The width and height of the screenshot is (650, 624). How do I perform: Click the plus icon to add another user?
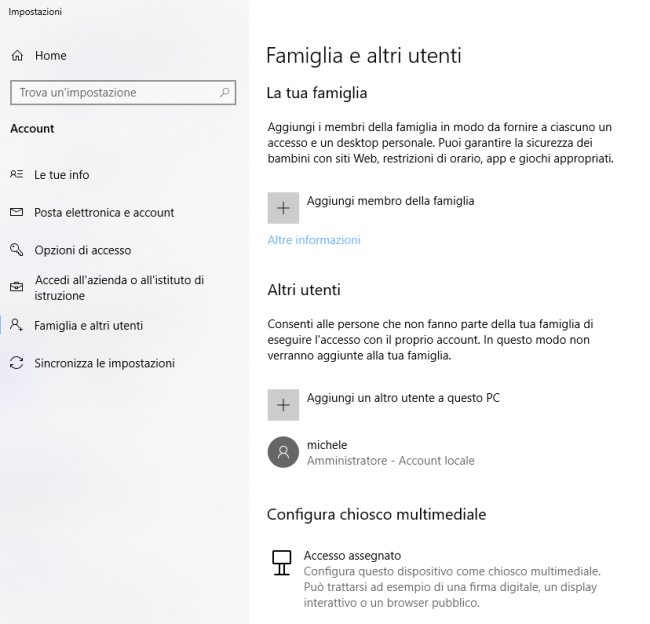point(283,405)
